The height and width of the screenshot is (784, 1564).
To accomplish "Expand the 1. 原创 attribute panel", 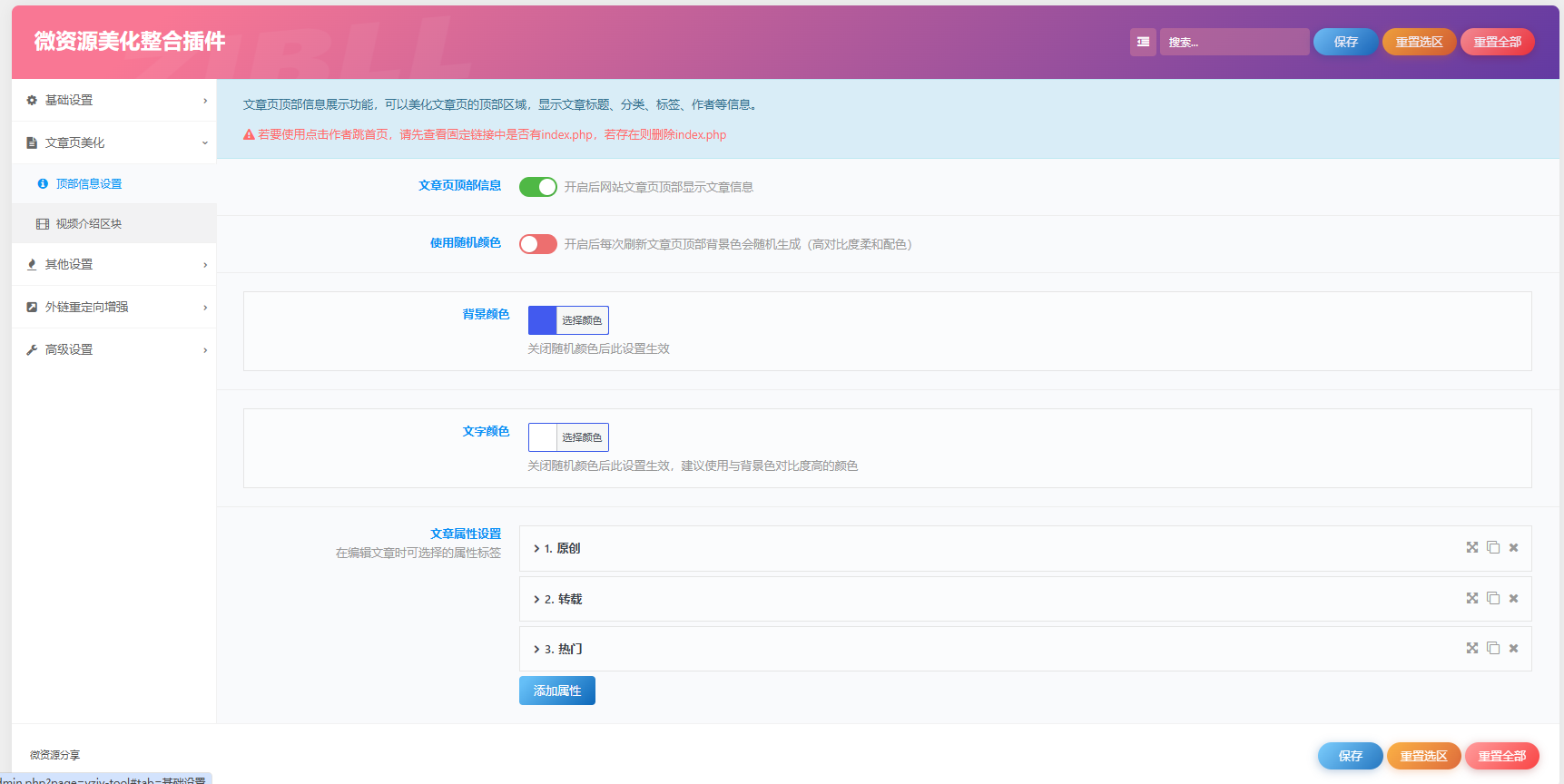I will [x=1025, y=548].
